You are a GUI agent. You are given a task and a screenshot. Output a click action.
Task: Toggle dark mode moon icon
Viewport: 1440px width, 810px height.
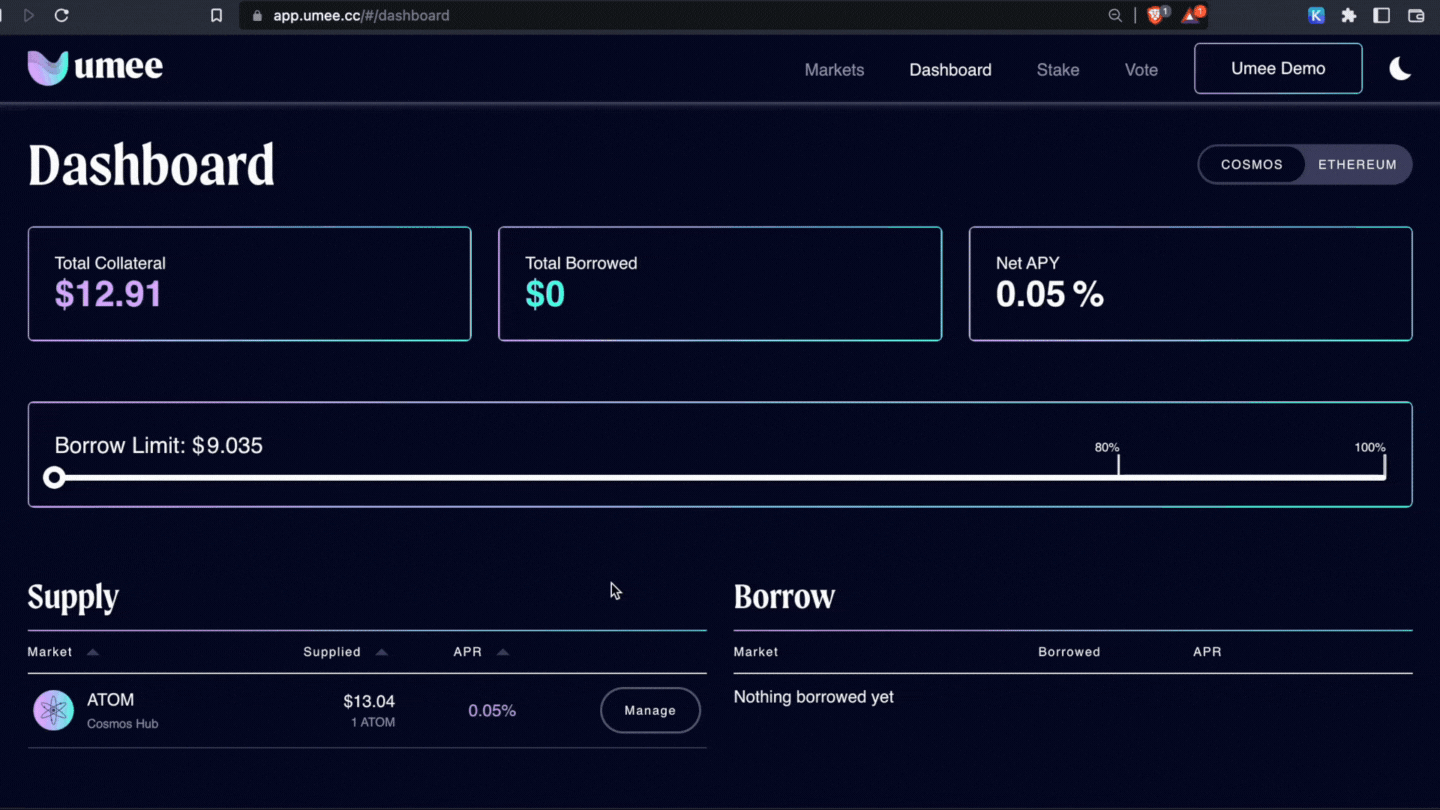[x=1400, y=68]
